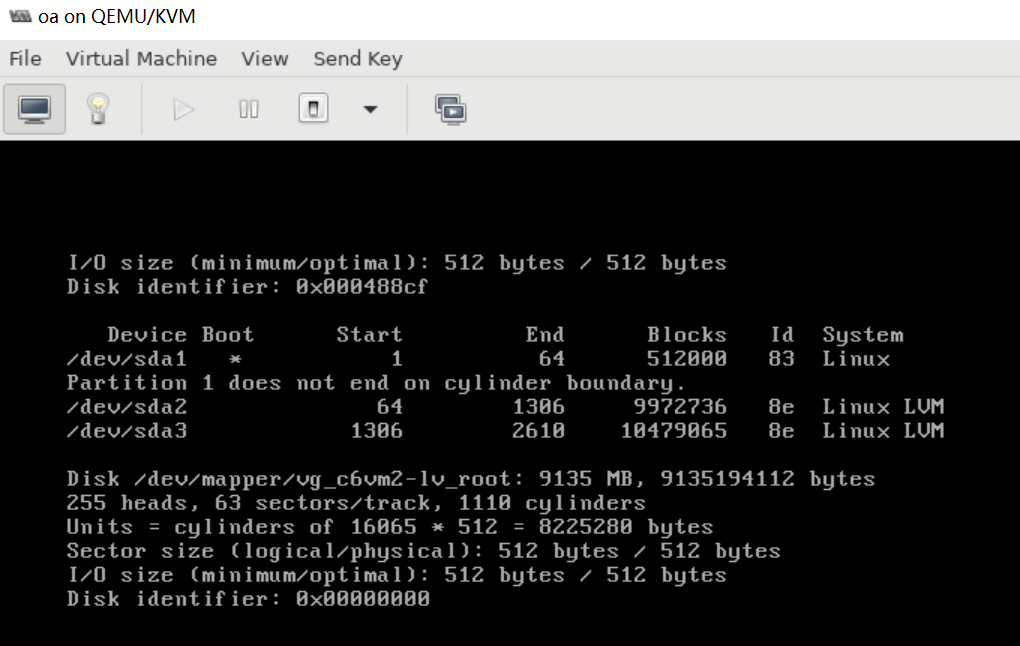This screenshot has height=646, width=1020.
Task: Click the /dev/sda3 Linux LVM row
Action: pyautogui.click(x=504, y=431)
